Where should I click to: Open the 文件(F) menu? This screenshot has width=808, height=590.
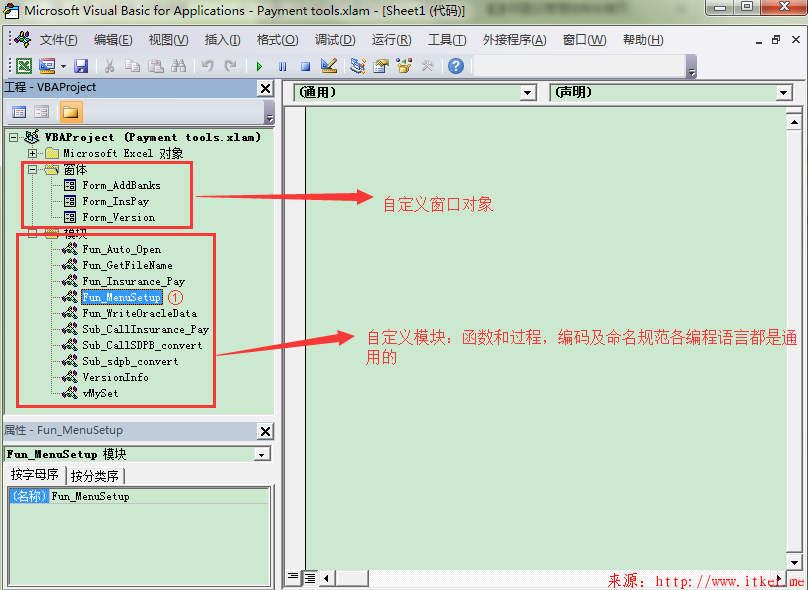[x=58, y=40]
